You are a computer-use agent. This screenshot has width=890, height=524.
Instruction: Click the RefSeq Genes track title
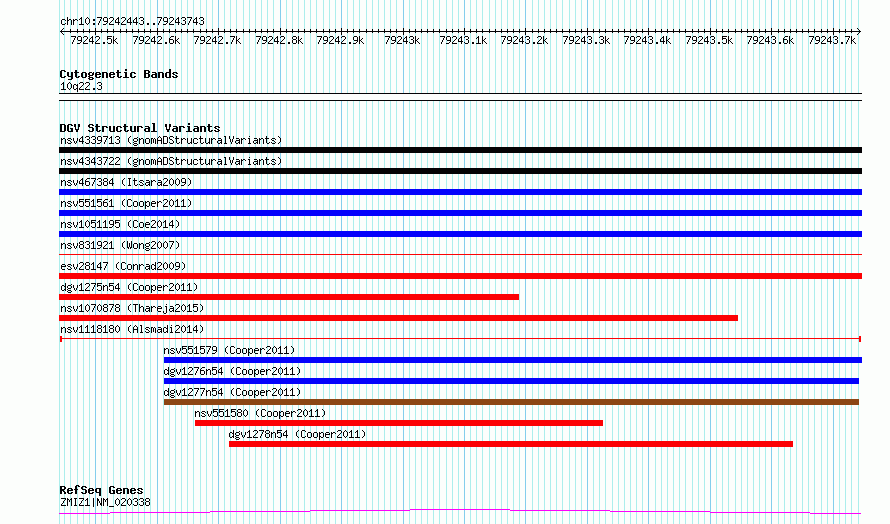(x=101, y=490)
